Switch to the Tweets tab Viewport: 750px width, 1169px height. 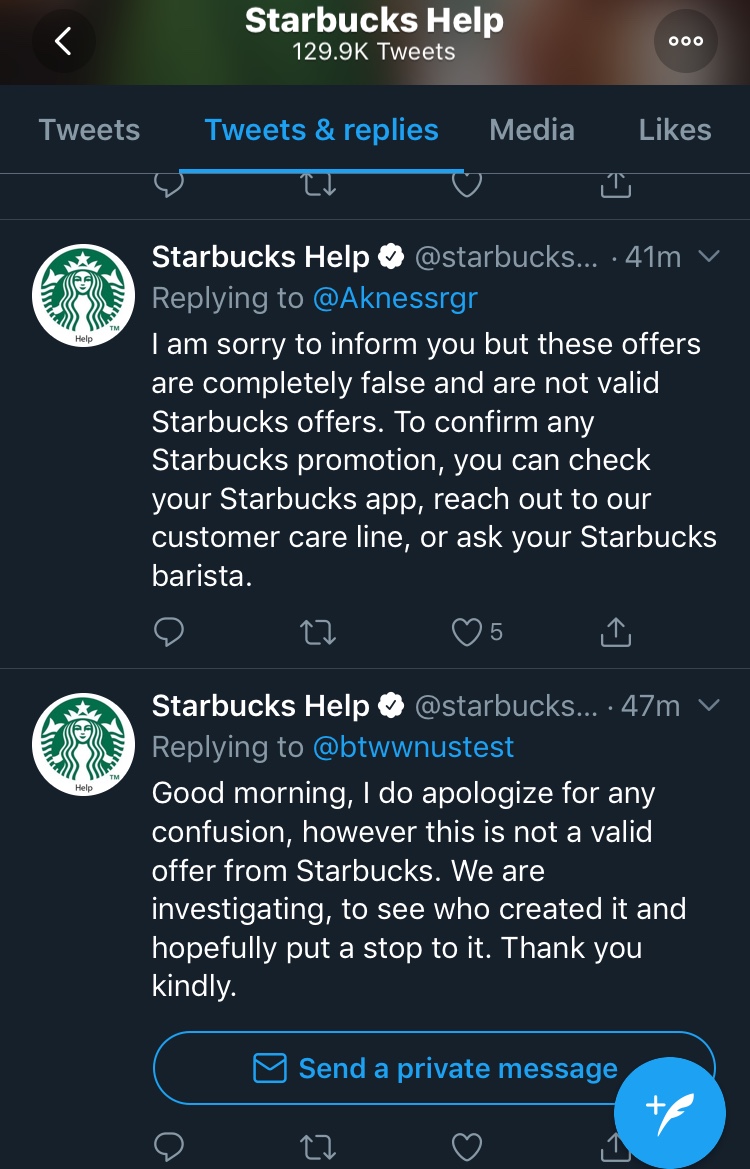tap(89, 130)
